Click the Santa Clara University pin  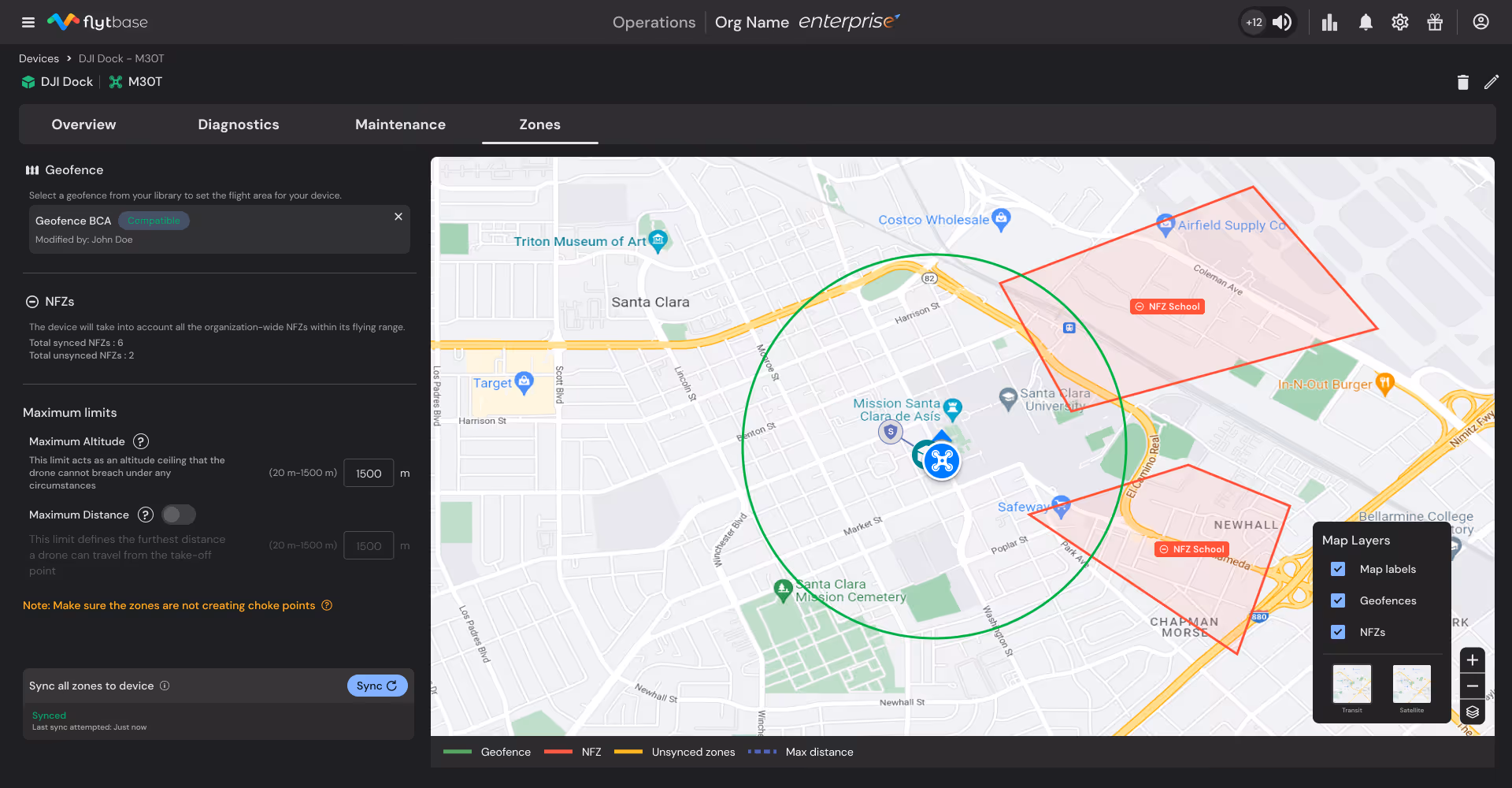click(1008, 400)
